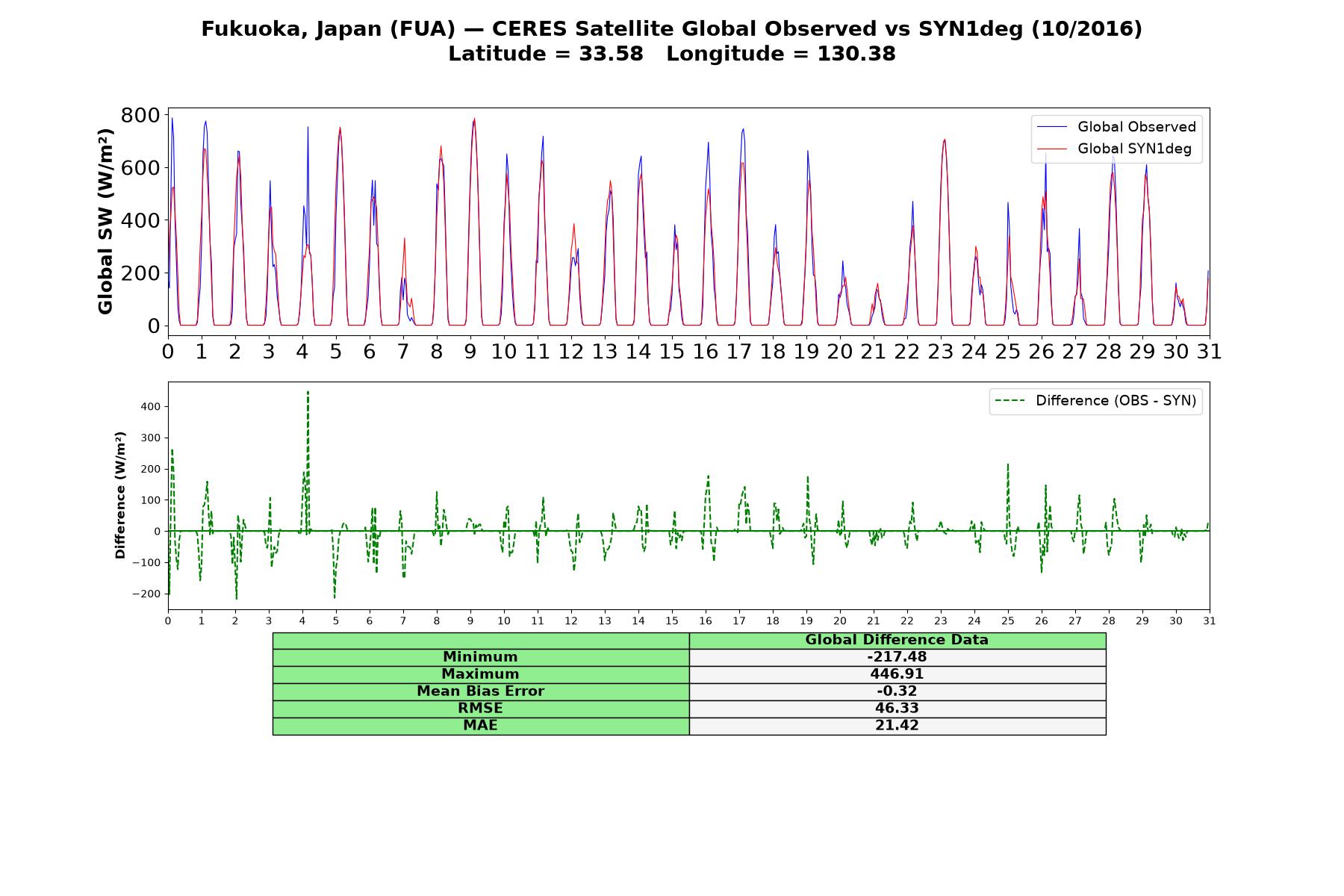Image resolution: width=1344 pixels, height=896 pixels.
Task: Click the Global Observed legend entry
Action: (x=1117, y=127)
